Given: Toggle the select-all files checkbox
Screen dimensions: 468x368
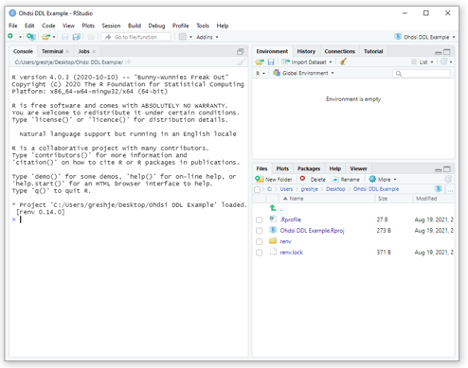Looking at the screenshot, I should [x=257, y=189].
